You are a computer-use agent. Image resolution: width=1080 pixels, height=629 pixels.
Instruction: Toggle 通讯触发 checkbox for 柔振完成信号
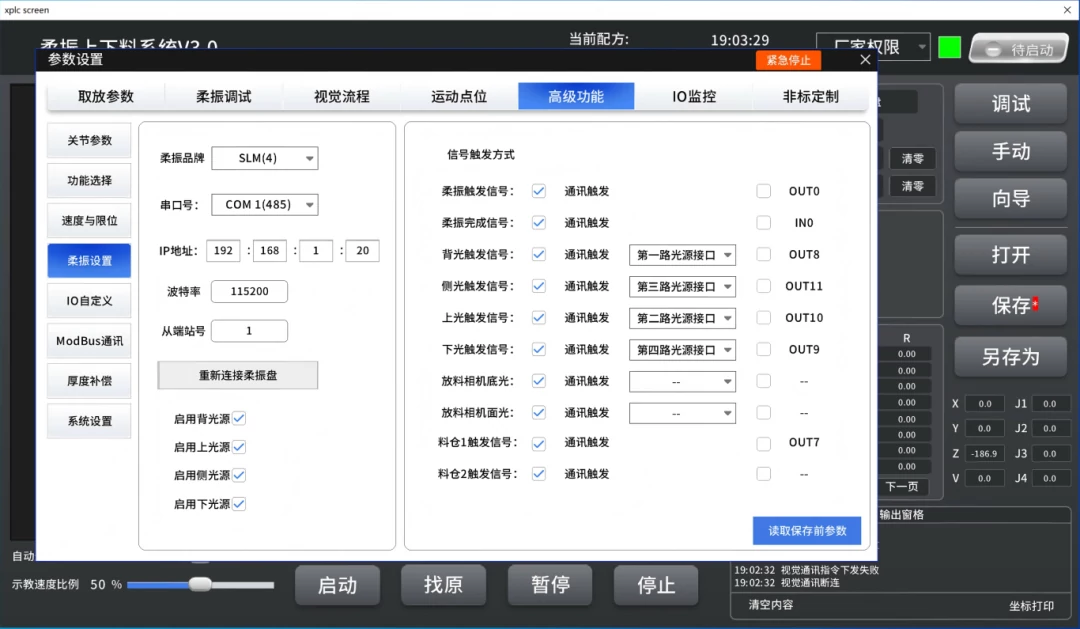pos(539,223)
